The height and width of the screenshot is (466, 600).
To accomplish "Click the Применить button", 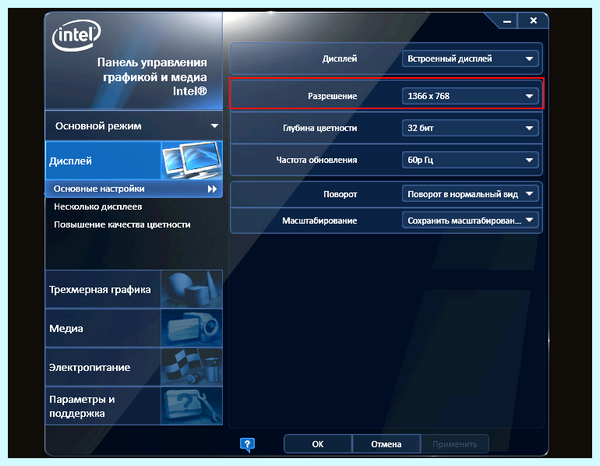I will [x=455, y=444].
